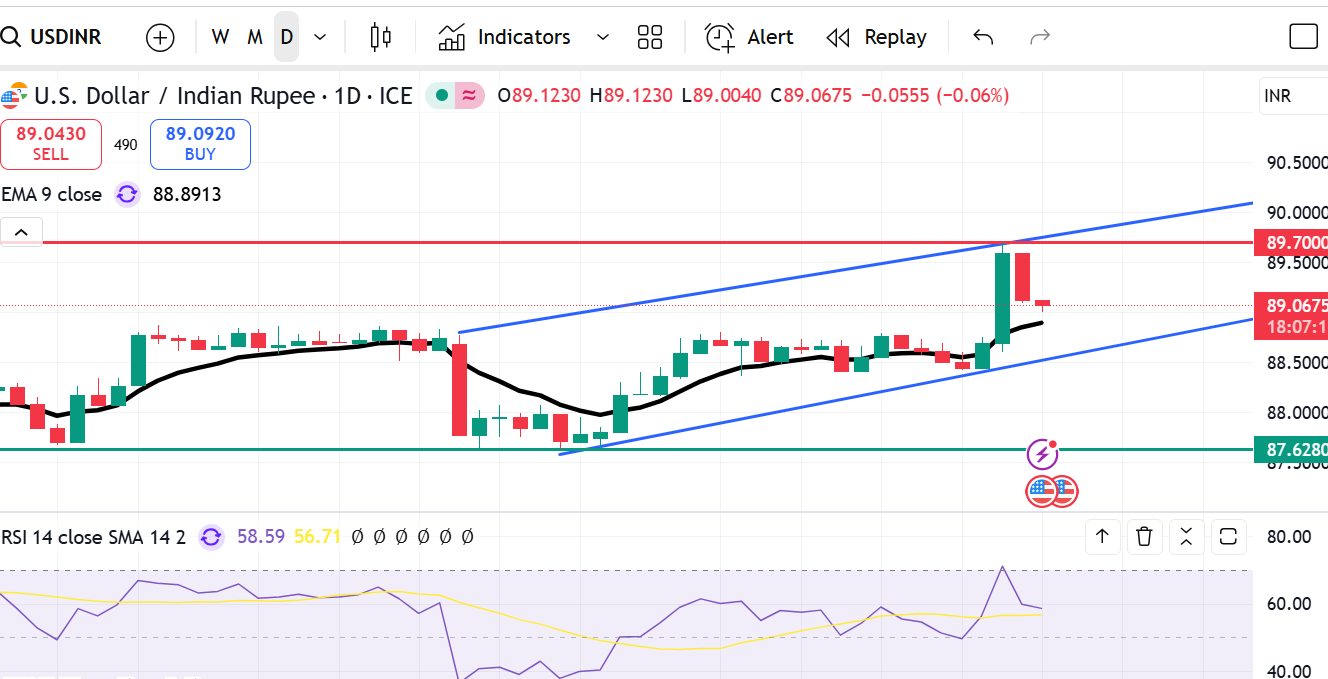Click the redo arrow

[x=1040, y=38]
